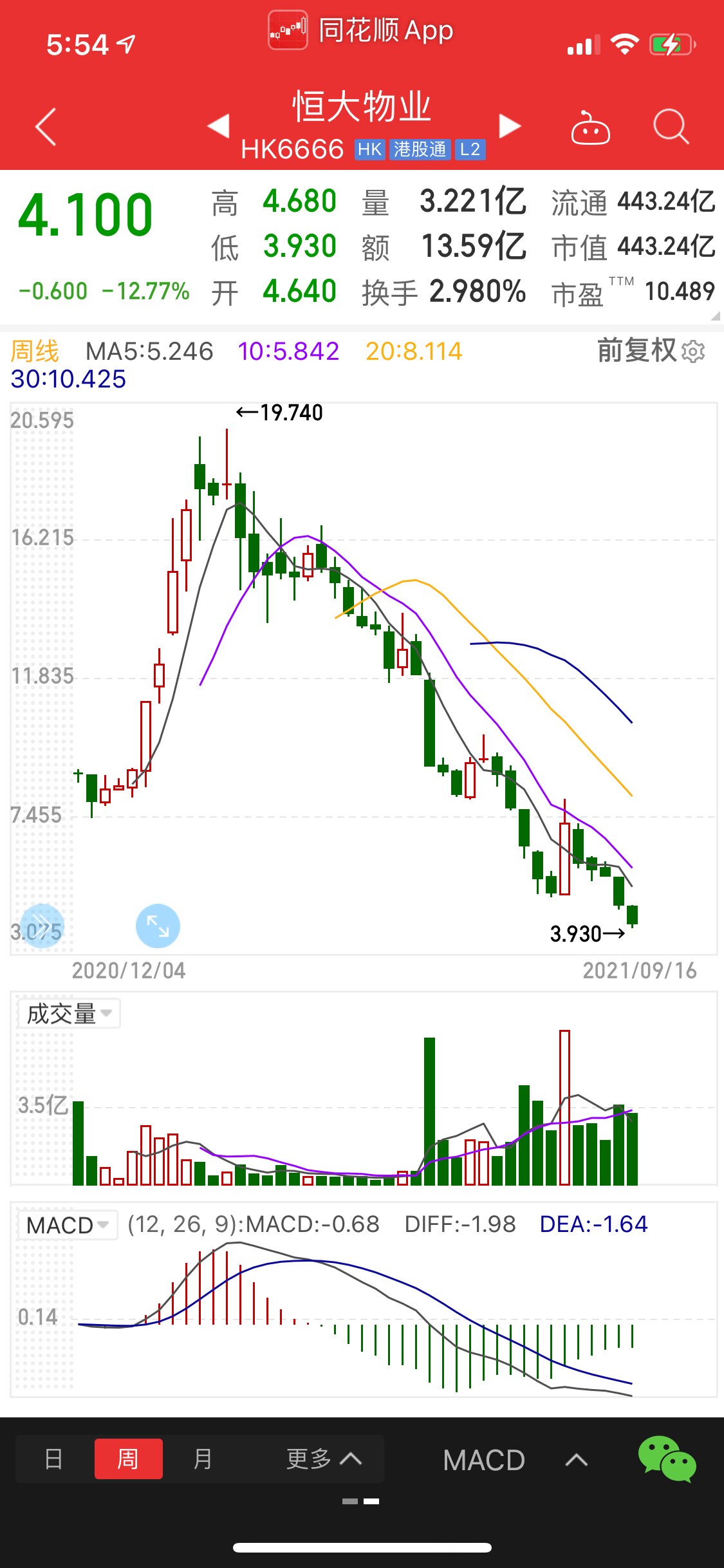Image resolution: width=724 pixels, height=1568 pixels.
Task: Tap the 2021/09/16 end date label
Action: 640,971
